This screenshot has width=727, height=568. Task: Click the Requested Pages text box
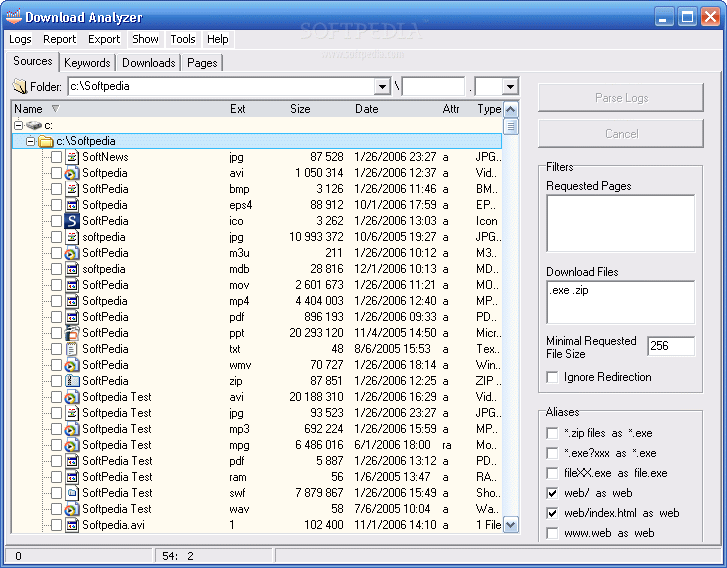pyautogui.click(x=620, y=223)
